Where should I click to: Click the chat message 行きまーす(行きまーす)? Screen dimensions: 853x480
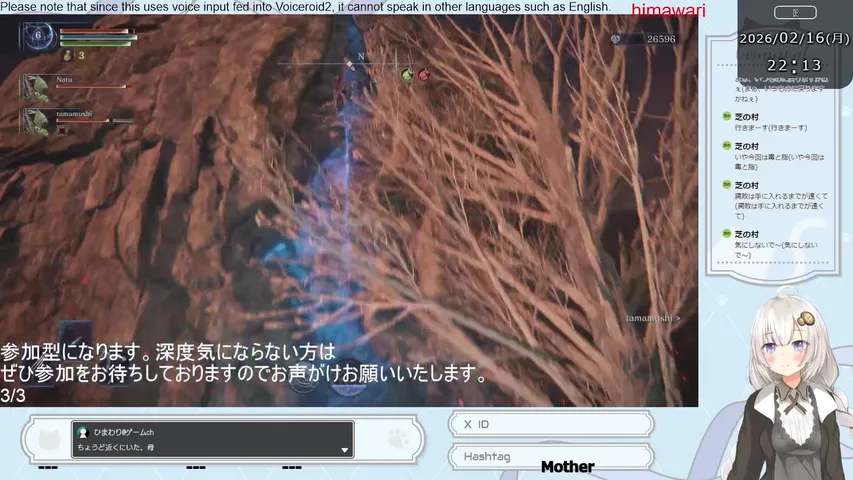(x=771, y=128)
